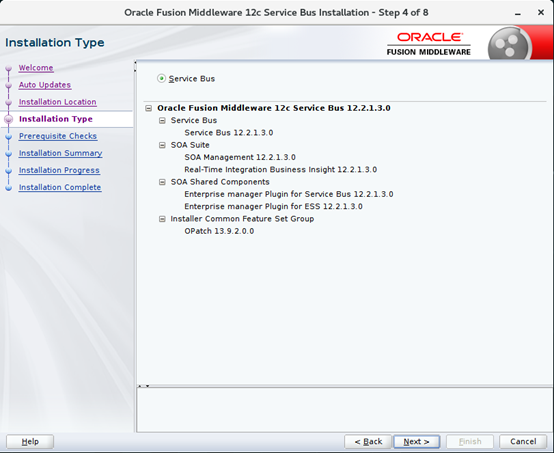Image resolution: width=554 pixels, height=453 pixels.
Task: Click the Installation Summary step bullet
Action: [x=9, y=153]
